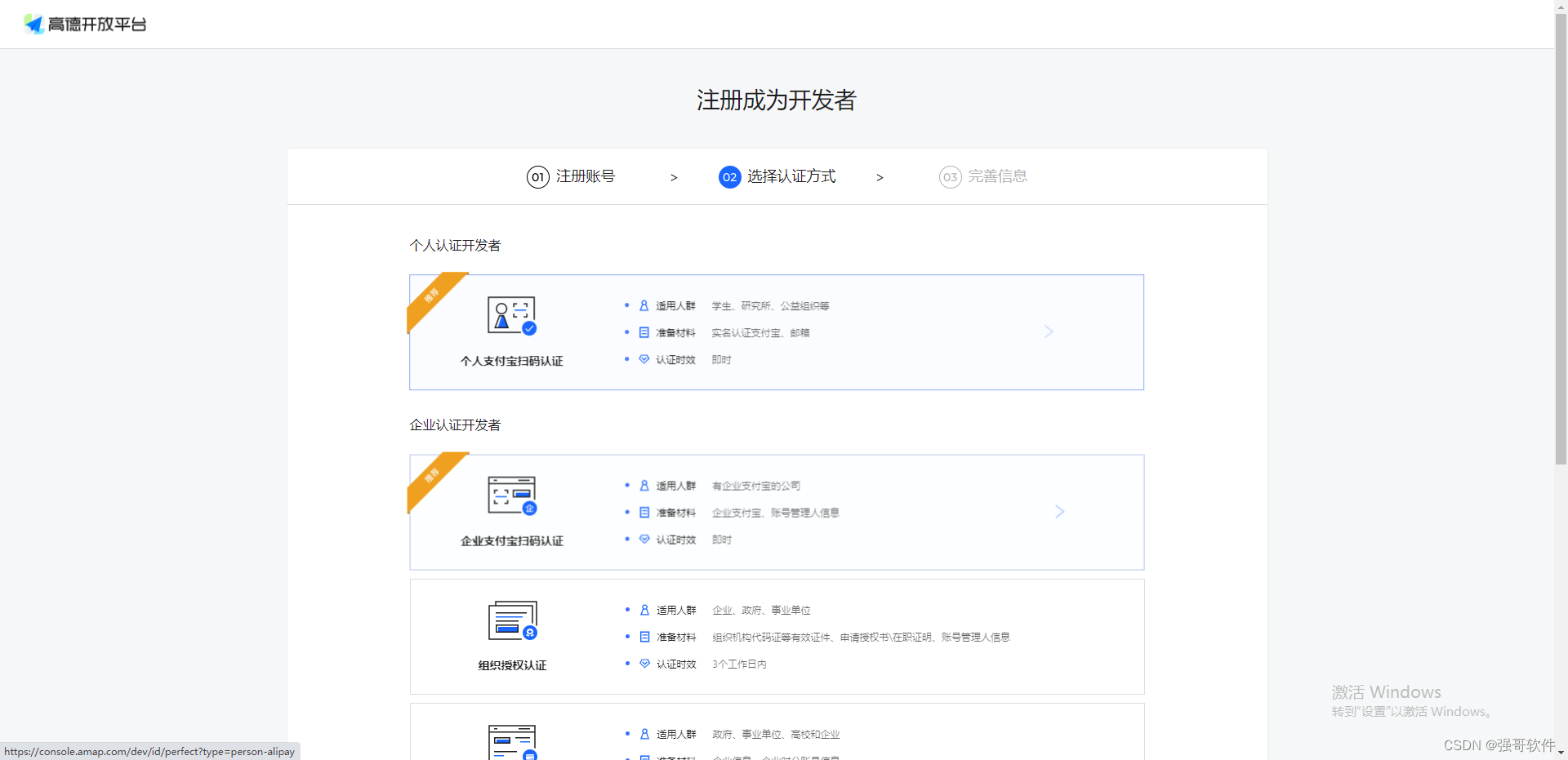Click text 政府、事业单位、高校和企业
Screen dimensions: 1568x760
(776, 735)
